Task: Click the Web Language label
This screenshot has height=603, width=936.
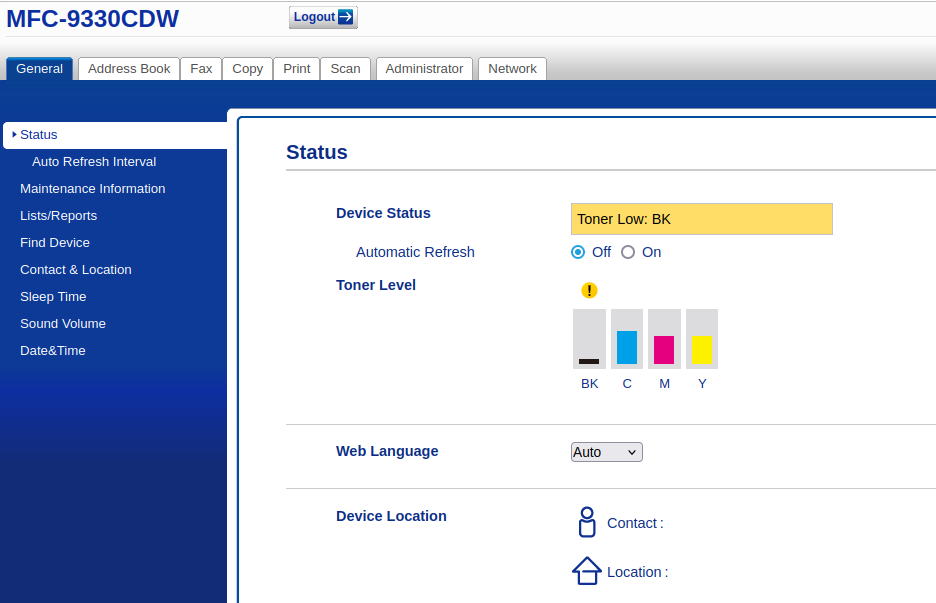Action: [x=387, y=451]
